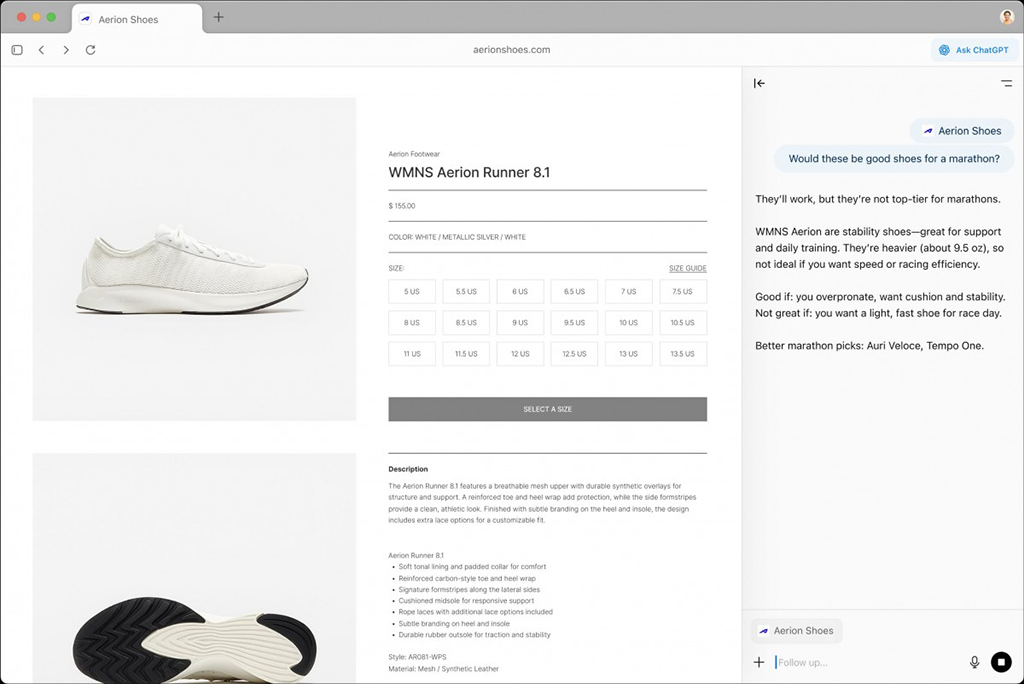Image resolution: width=1024 pixels, height=684 pixels.
Task: Open the user profile avatar
Action: tap(1006, 17)
